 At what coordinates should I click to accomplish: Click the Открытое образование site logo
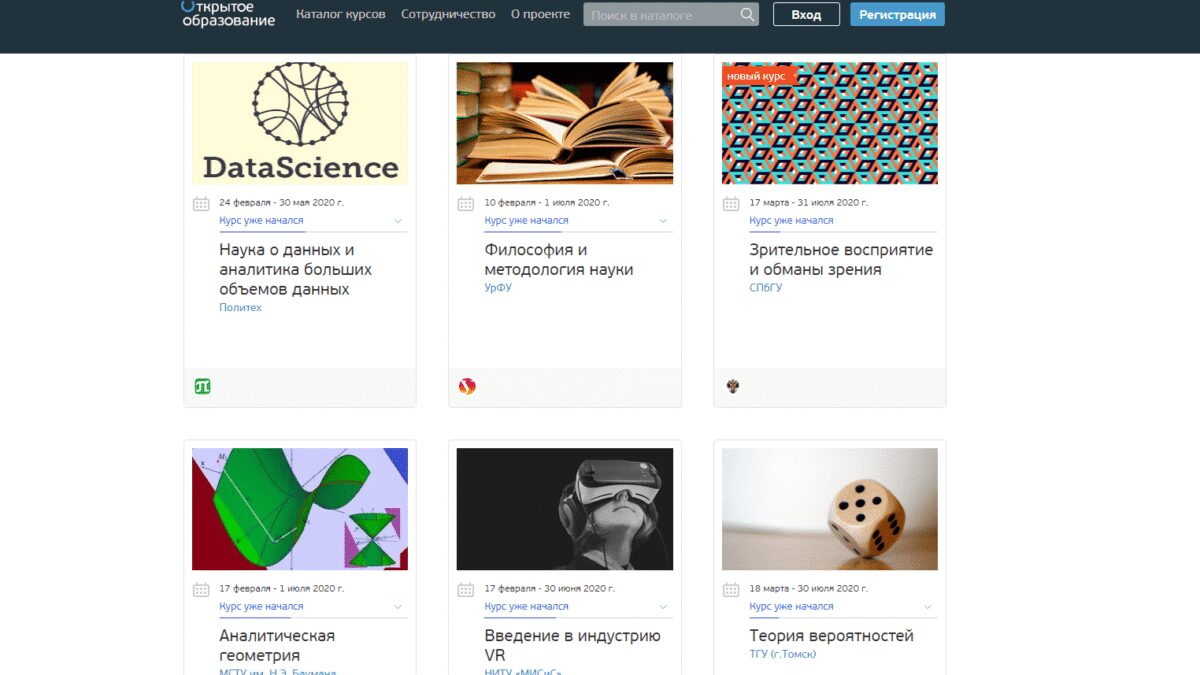pyautogui.click(x=228, y=14)
